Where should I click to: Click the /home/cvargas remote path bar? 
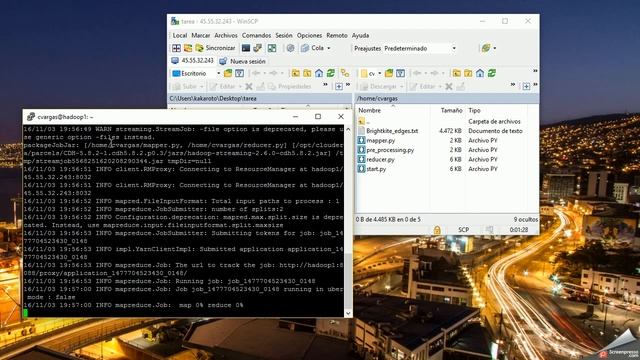pyautogui.click(x=447, y=98)
